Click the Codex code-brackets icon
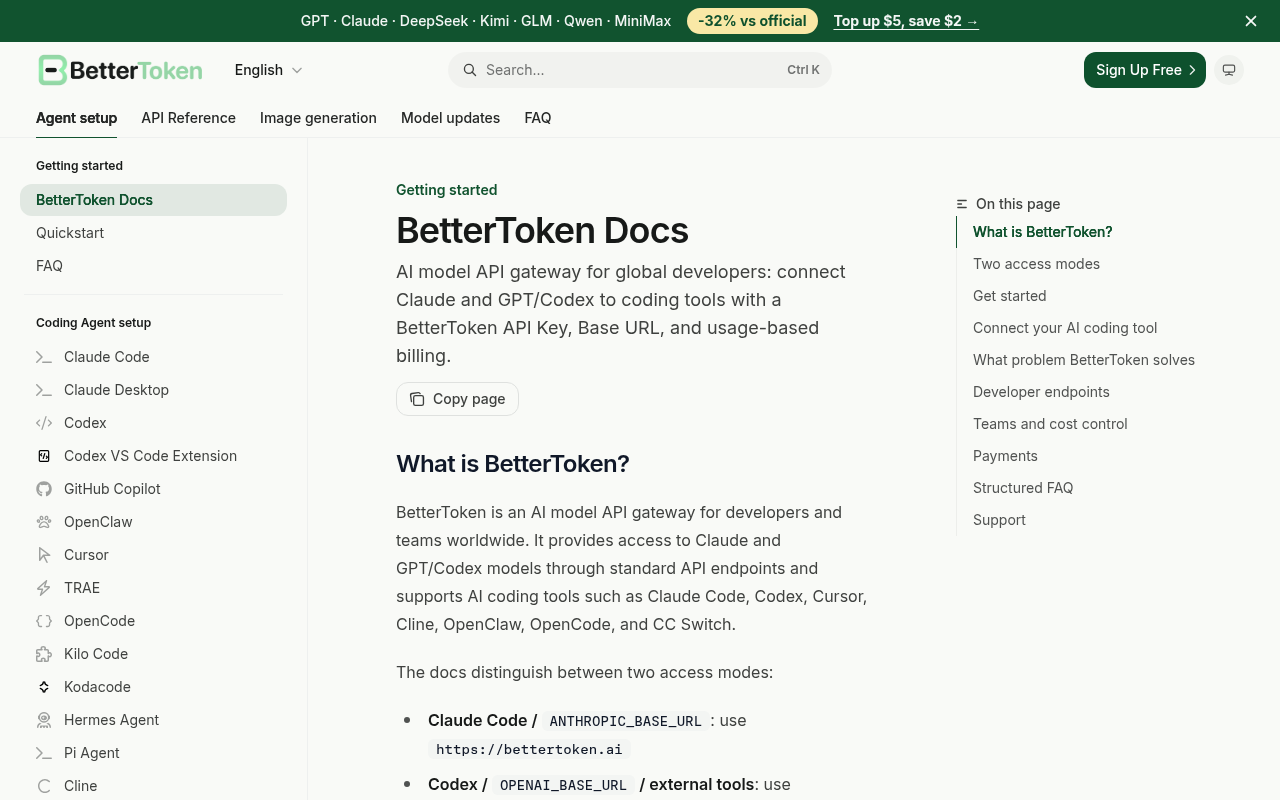1280x800 pixels. point(44,423)
